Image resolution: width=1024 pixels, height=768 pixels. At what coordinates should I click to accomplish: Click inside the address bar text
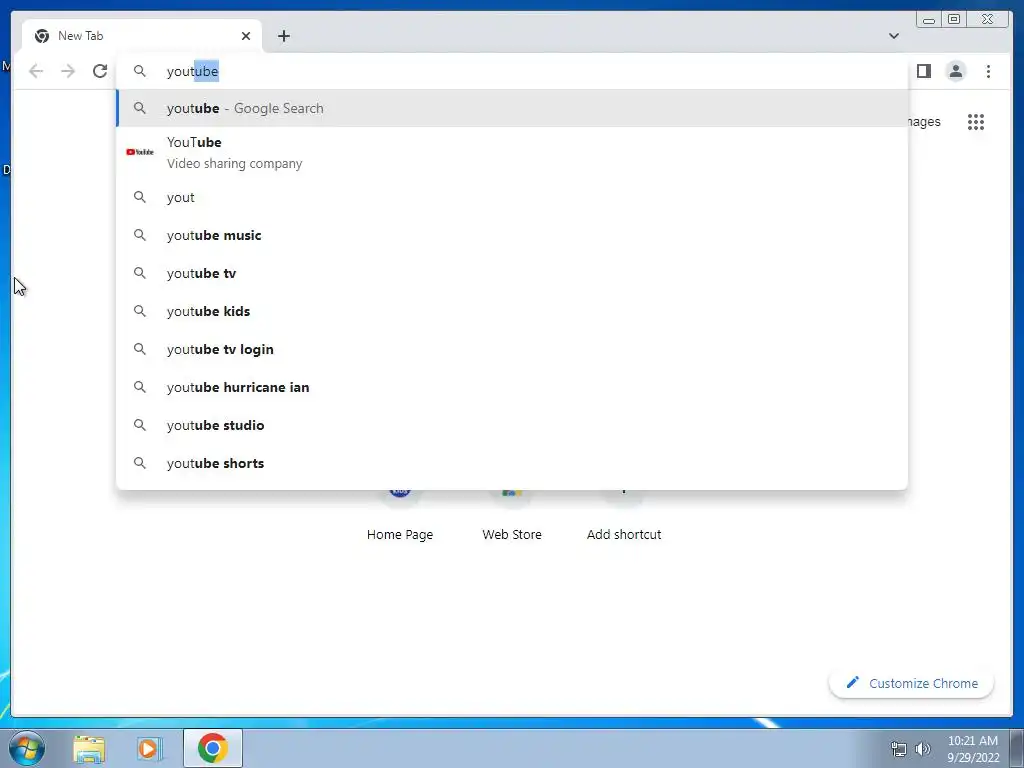coord(193,71)
